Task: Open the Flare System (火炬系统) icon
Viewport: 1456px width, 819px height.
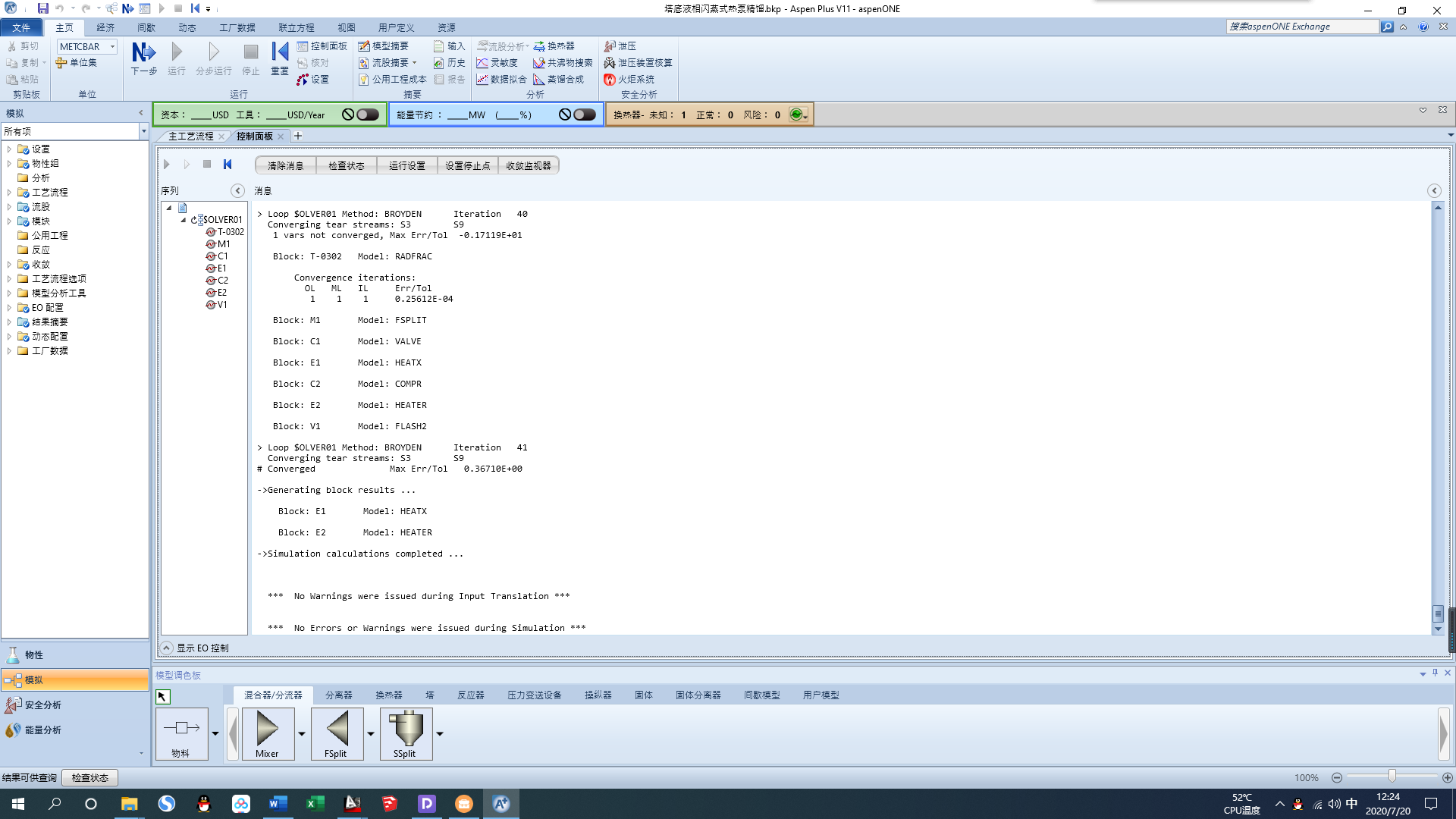Action: [629, 80]
